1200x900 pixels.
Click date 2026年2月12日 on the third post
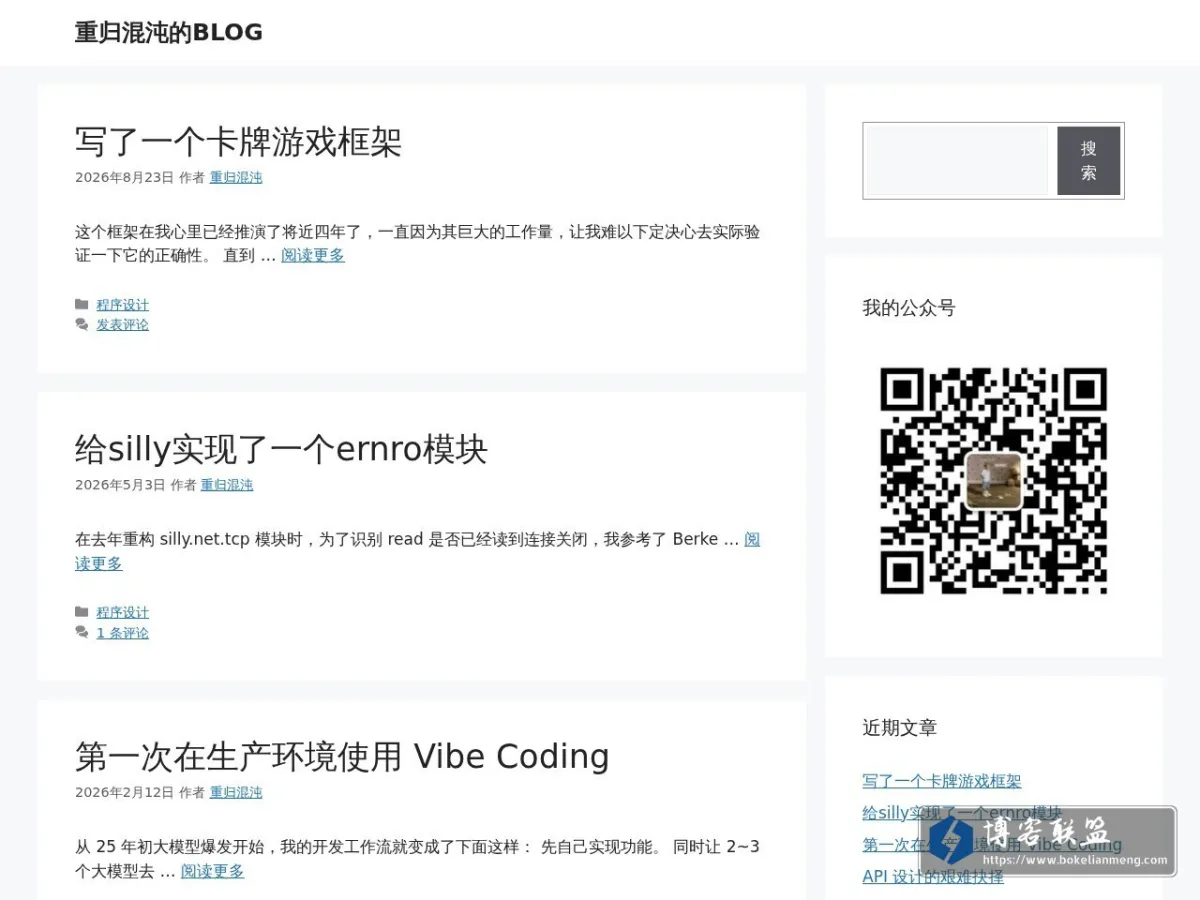click(124, 792)
